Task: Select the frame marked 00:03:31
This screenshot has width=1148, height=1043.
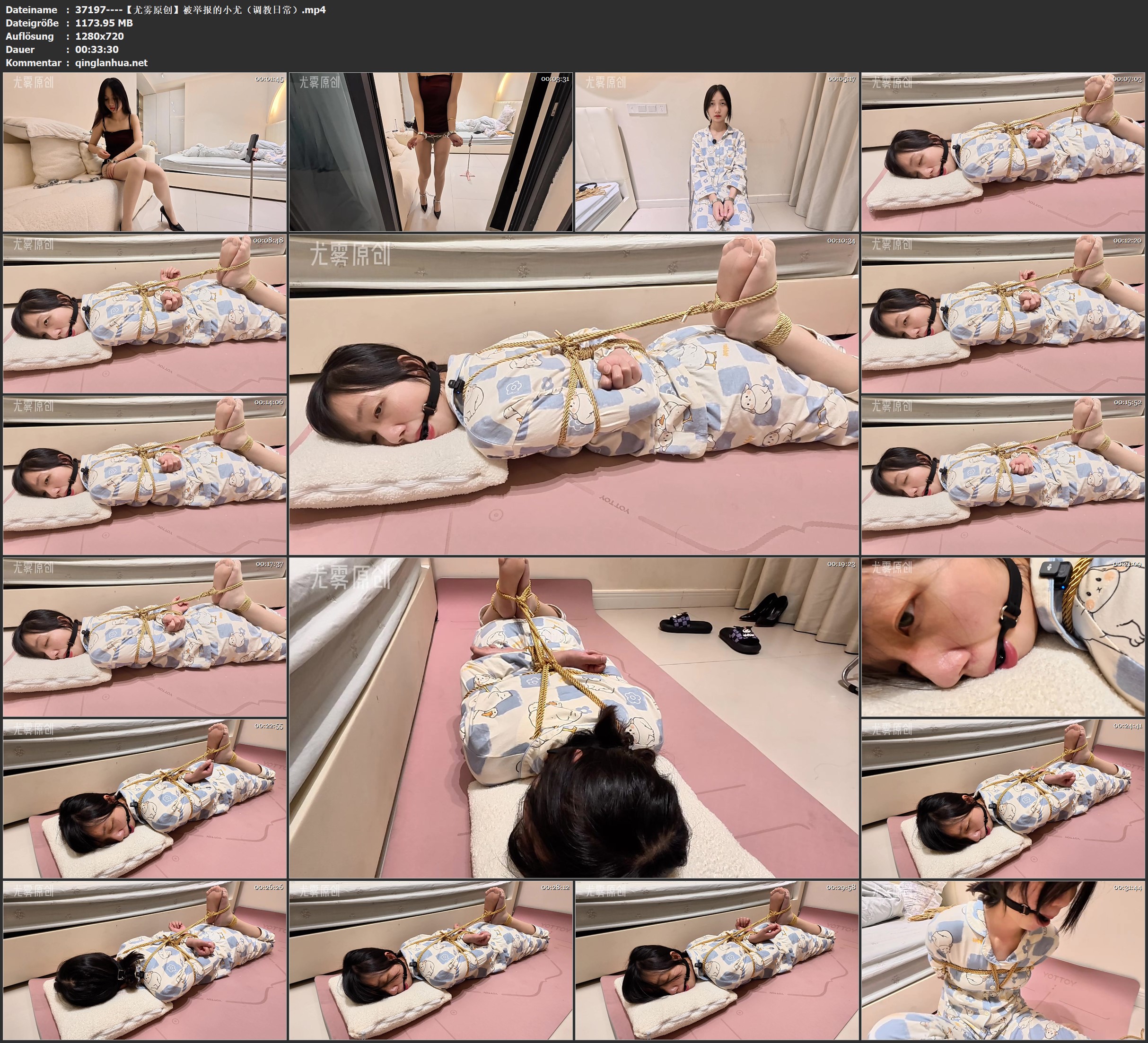Action: point(431,152)
